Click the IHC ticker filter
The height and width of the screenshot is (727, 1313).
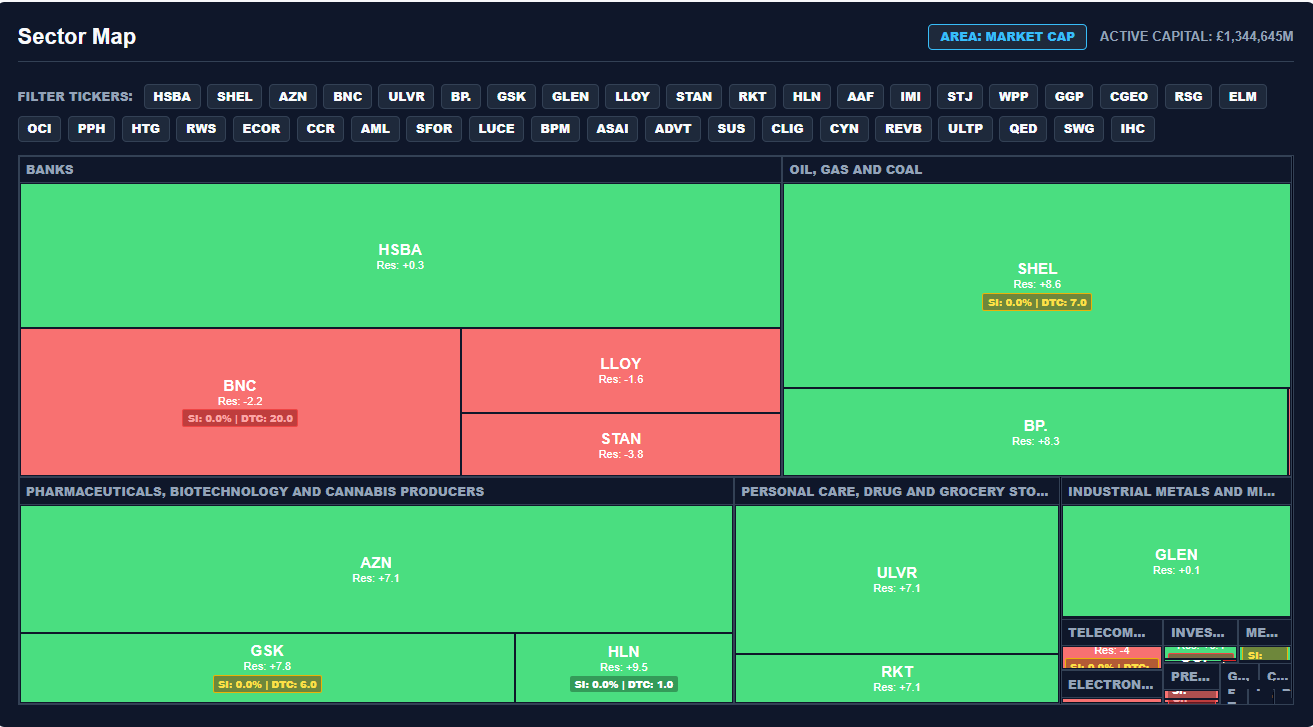click(1133, 129)
